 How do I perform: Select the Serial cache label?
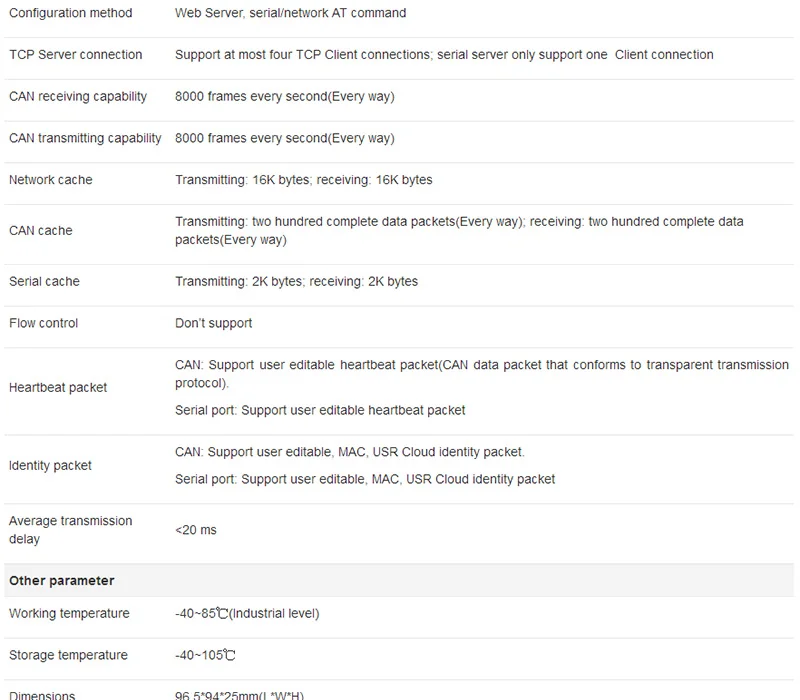coord(44,281)
